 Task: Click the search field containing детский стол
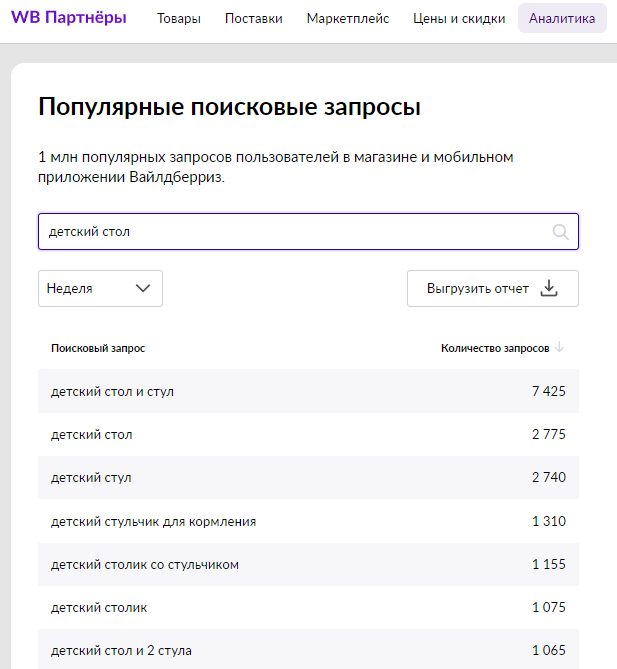[290, 232]
